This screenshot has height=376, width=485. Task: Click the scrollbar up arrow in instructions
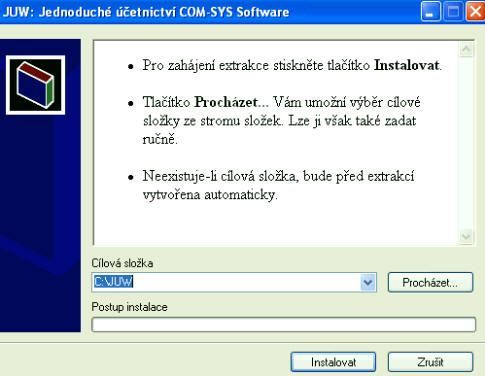coord(466,49)
